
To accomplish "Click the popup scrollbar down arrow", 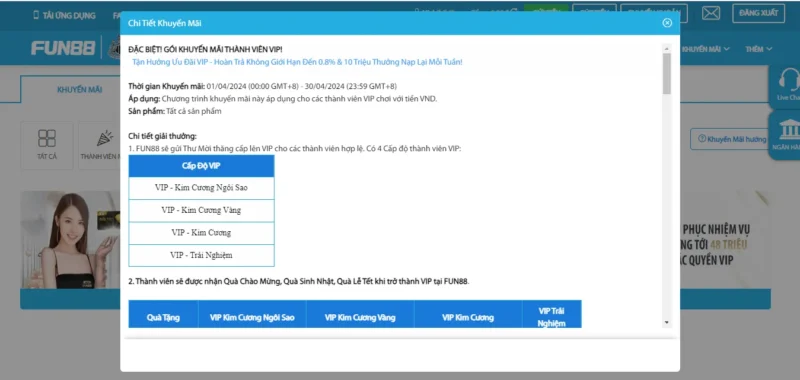I will tap(666, 322).
